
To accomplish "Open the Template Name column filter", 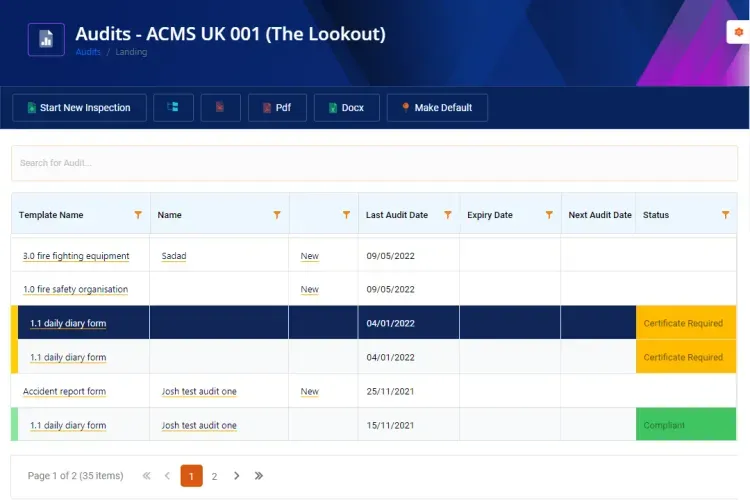I will [138, 215].
